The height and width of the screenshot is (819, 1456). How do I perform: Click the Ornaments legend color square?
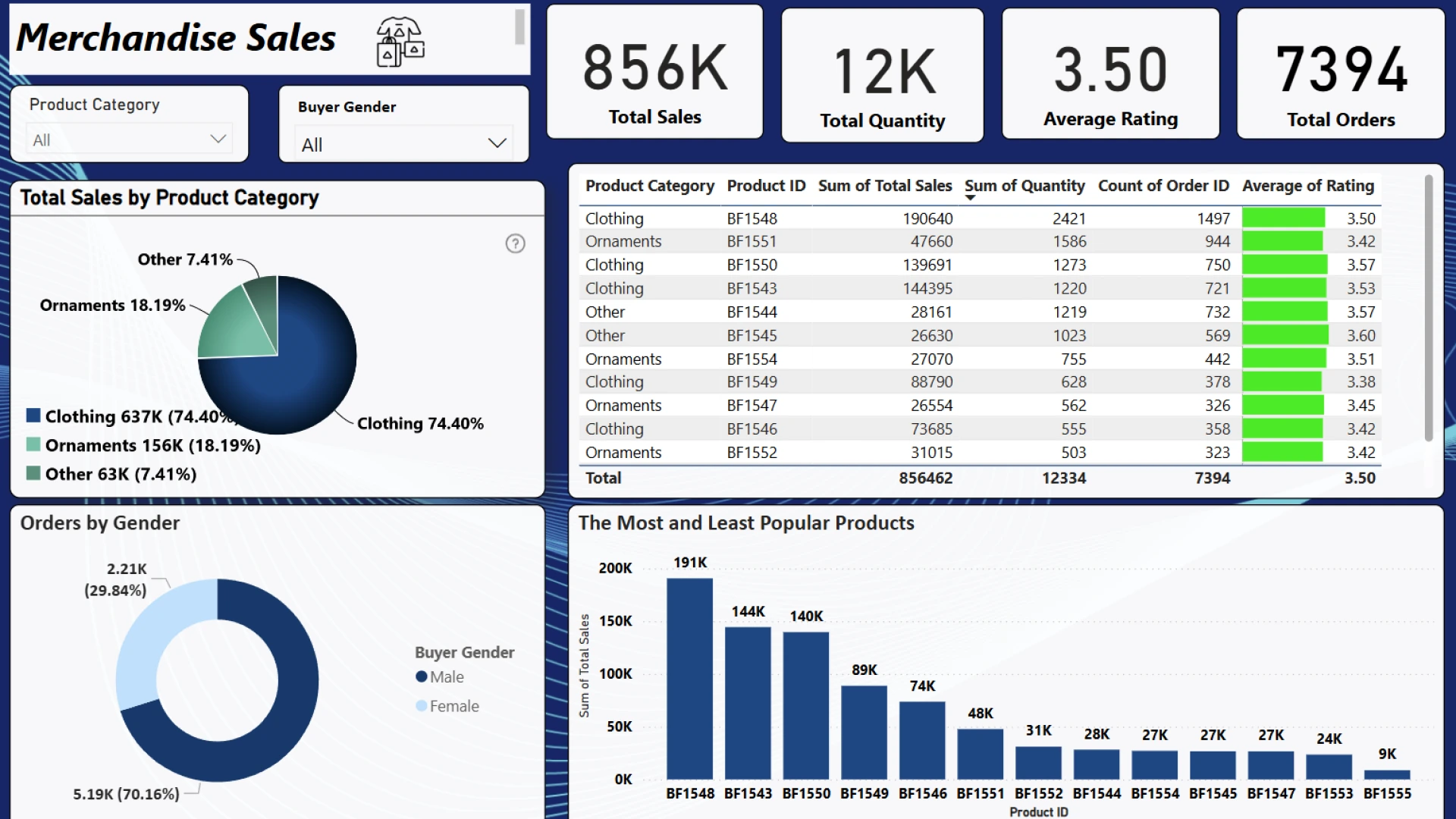33,444
